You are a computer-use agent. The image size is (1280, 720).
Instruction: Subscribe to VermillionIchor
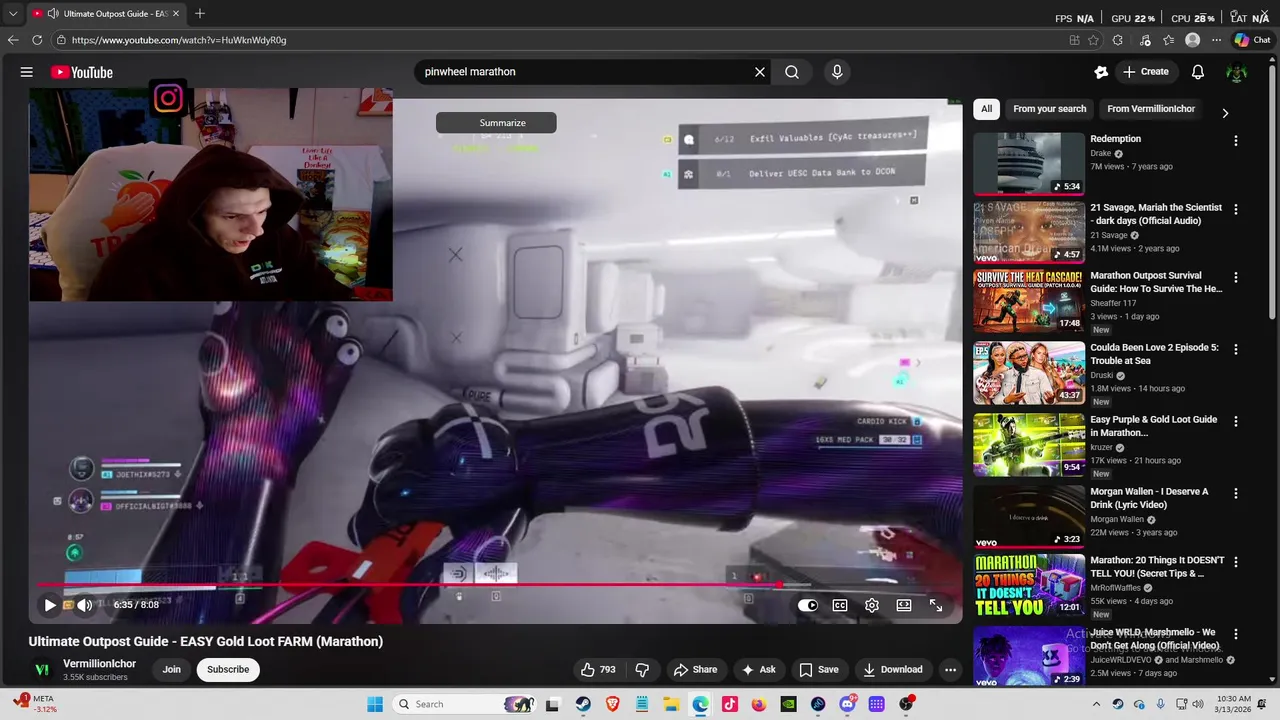coord(228,670)
